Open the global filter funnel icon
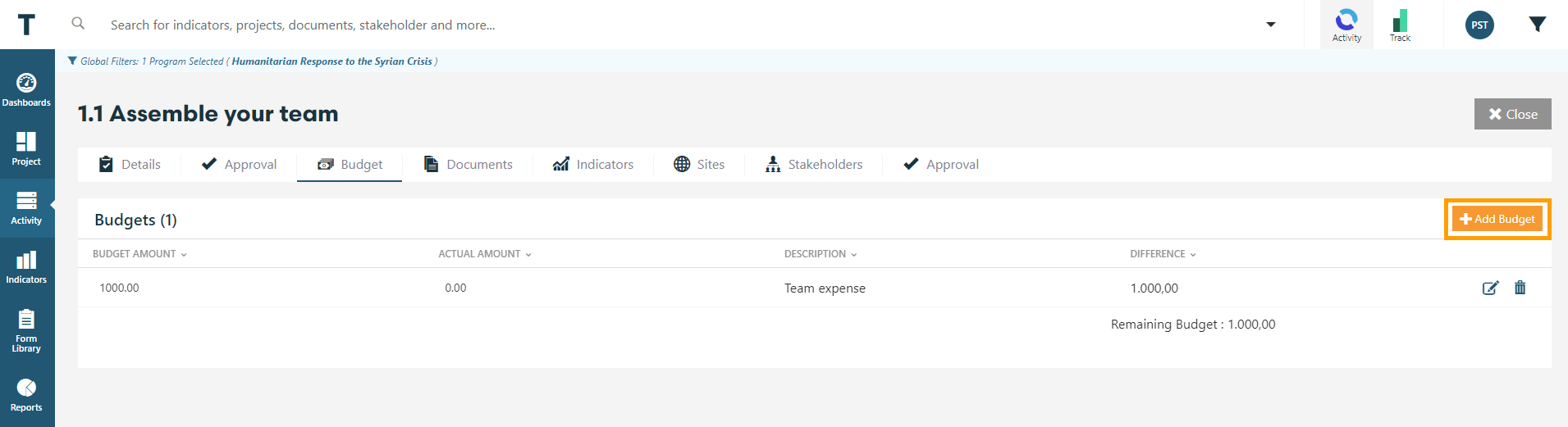 coord(1537,25)
